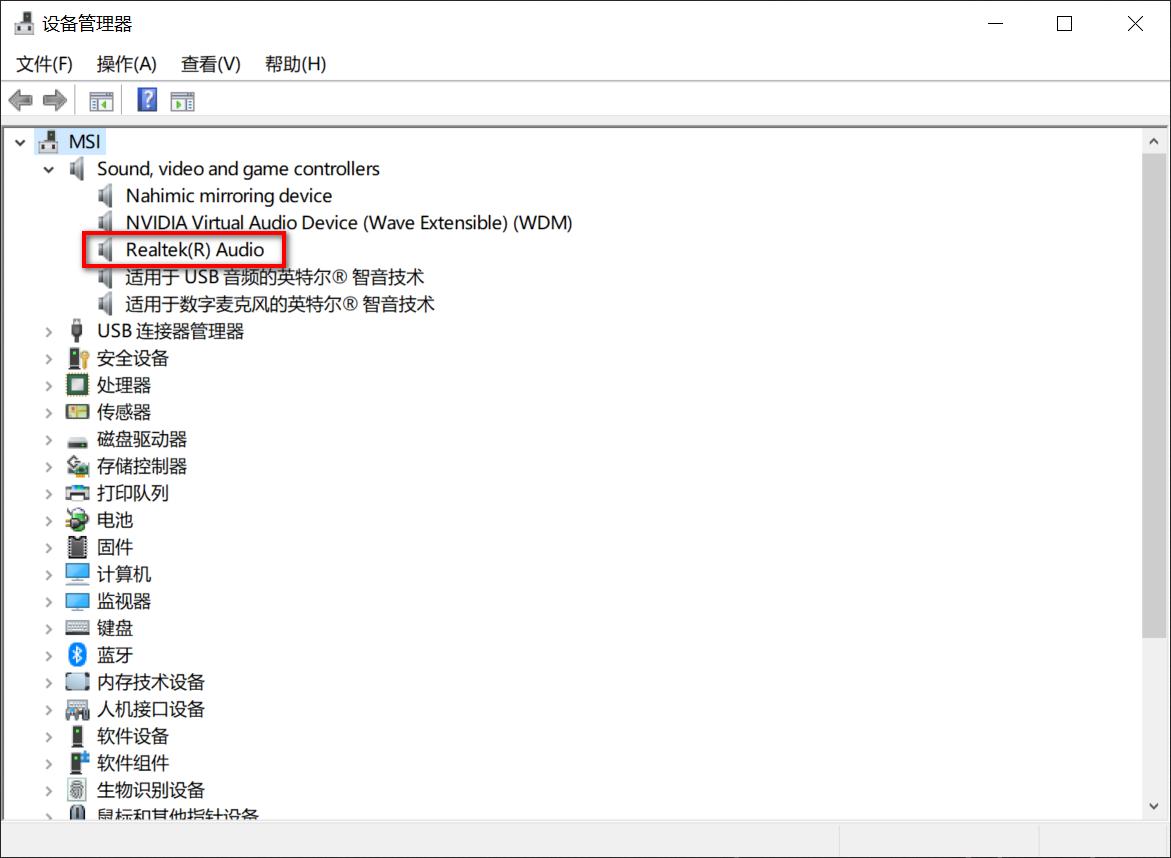Click the 键盘 keyboard icon
Image resolution: width=1171 pixels, height=858 pixels.
pos(76,628)
